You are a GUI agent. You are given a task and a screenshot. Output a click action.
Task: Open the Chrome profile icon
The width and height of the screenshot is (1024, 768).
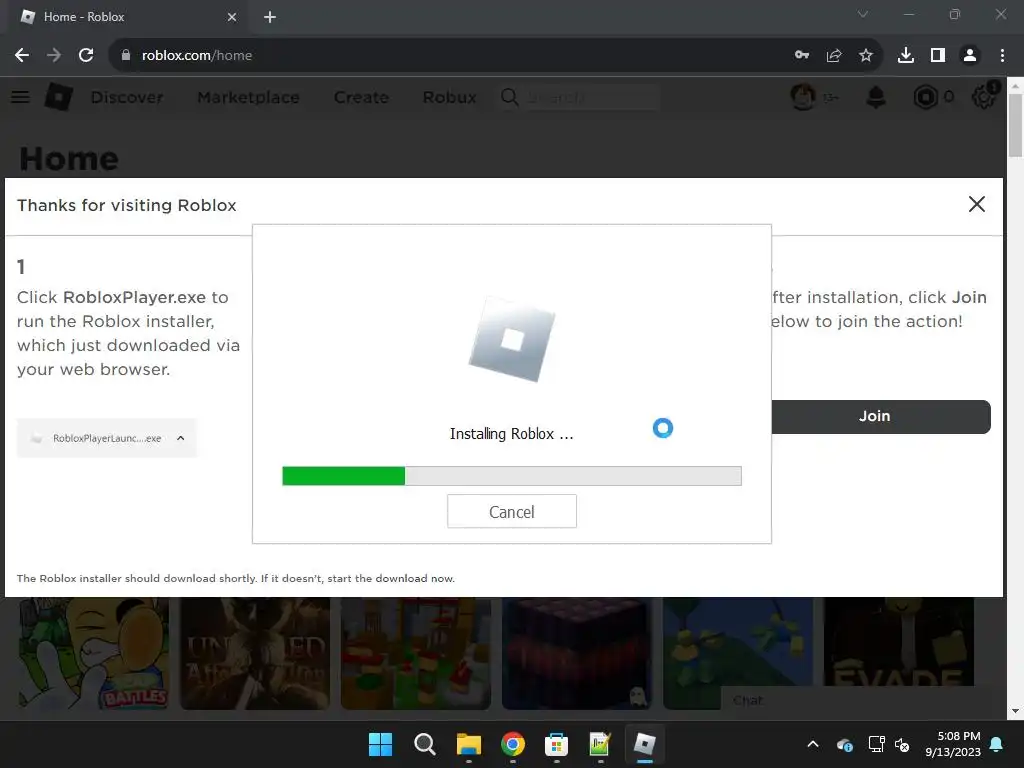970,56
